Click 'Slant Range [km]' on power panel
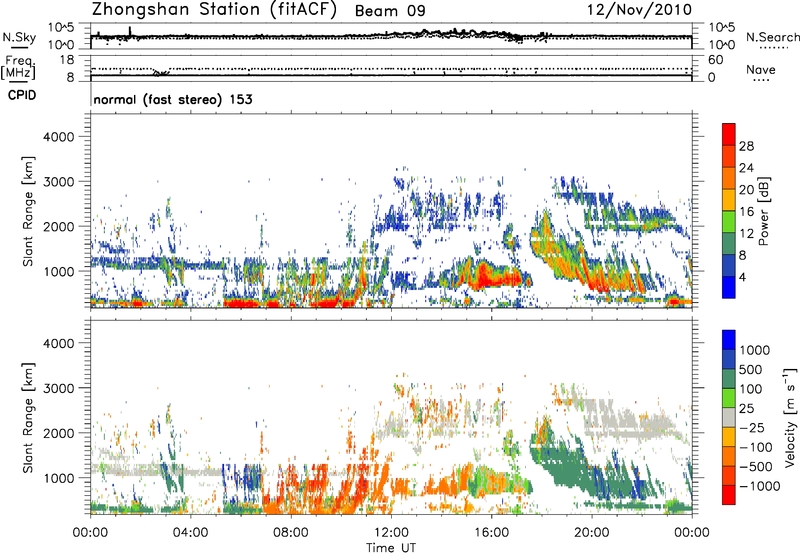Screen dimensions: 800x554 [28, 211]
